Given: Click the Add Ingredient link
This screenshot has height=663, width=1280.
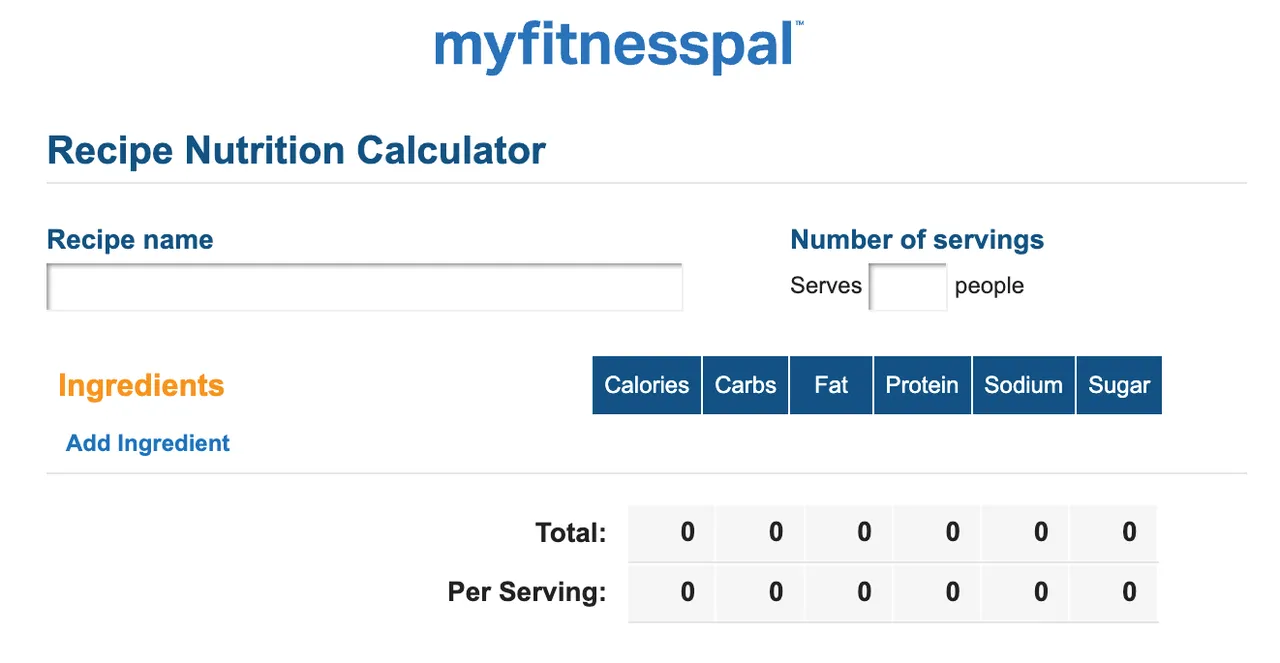Looking at the screenshot, I should [148, 443].
